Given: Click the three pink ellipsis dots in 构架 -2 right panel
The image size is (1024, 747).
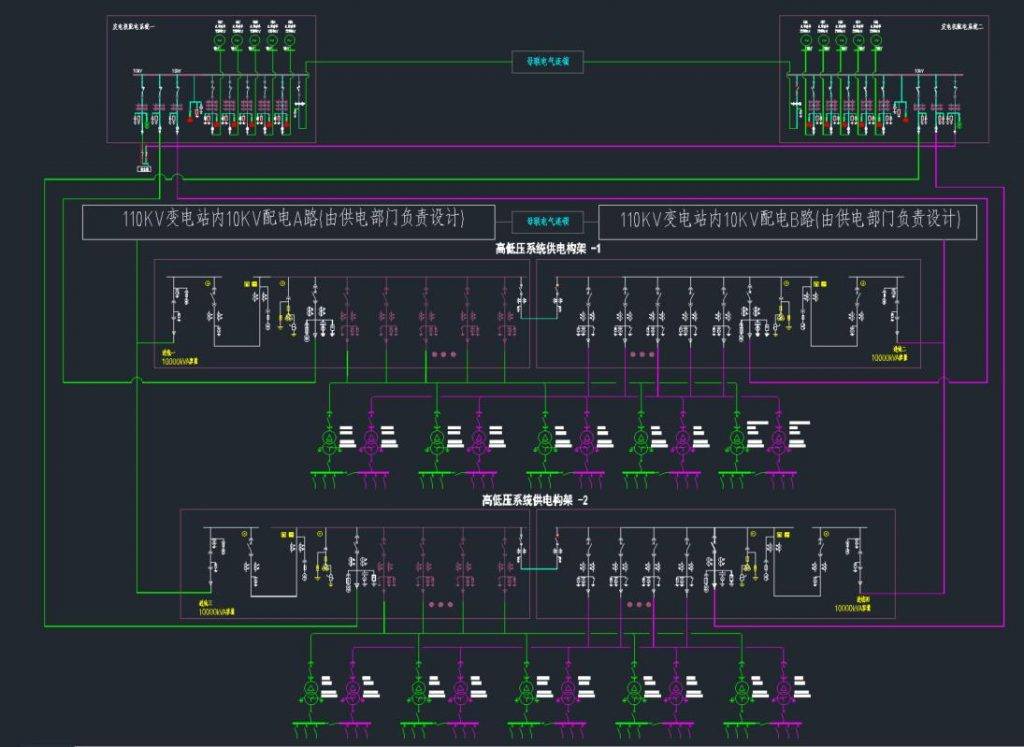Looking at the screenshot, I should click(x=639, y=605).
